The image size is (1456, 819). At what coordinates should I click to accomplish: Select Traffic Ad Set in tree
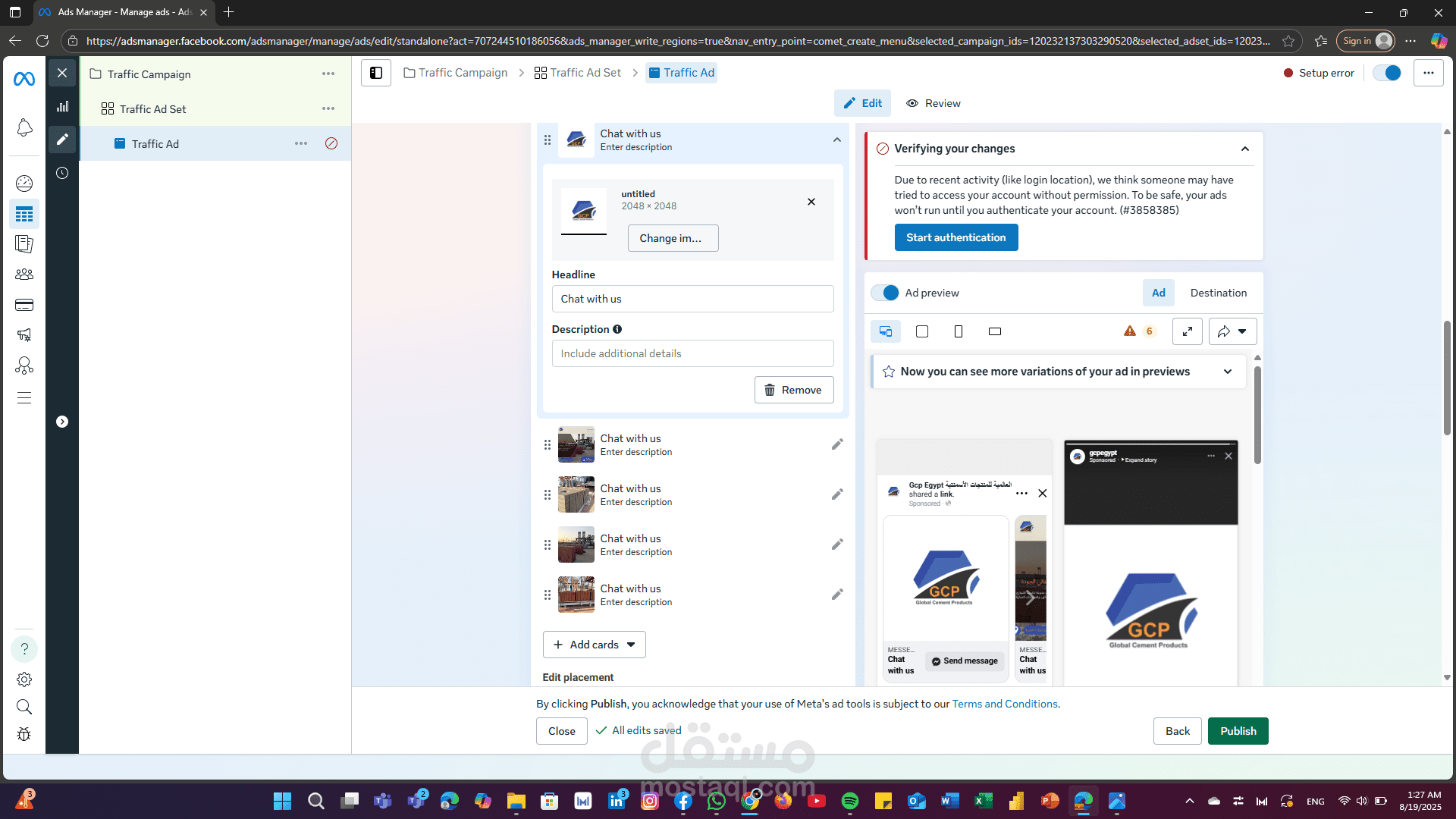(x=152, y=109)
